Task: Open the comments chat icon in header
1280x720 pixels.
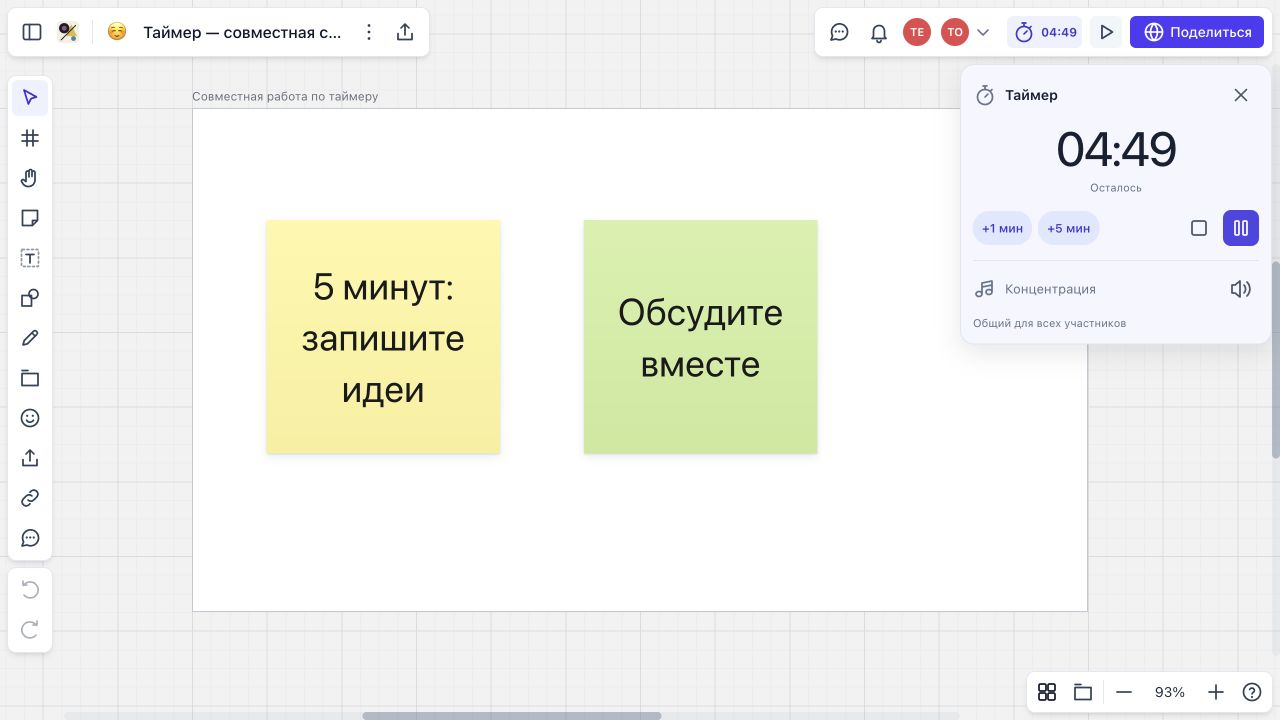Action: pyautogui.click(x=840, y=32)
